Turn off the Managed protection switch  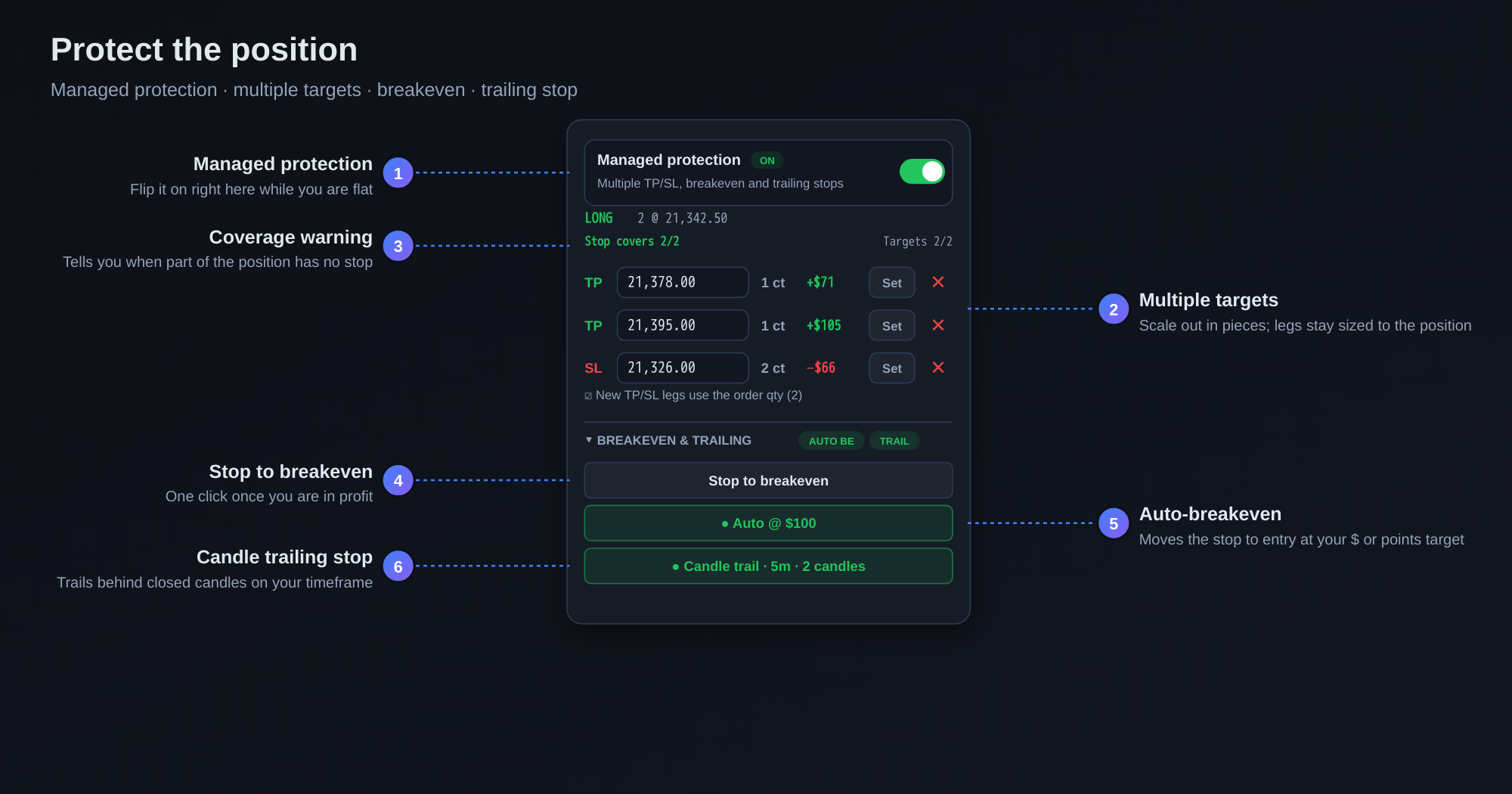pyautogui.click(x=922, y=172)
